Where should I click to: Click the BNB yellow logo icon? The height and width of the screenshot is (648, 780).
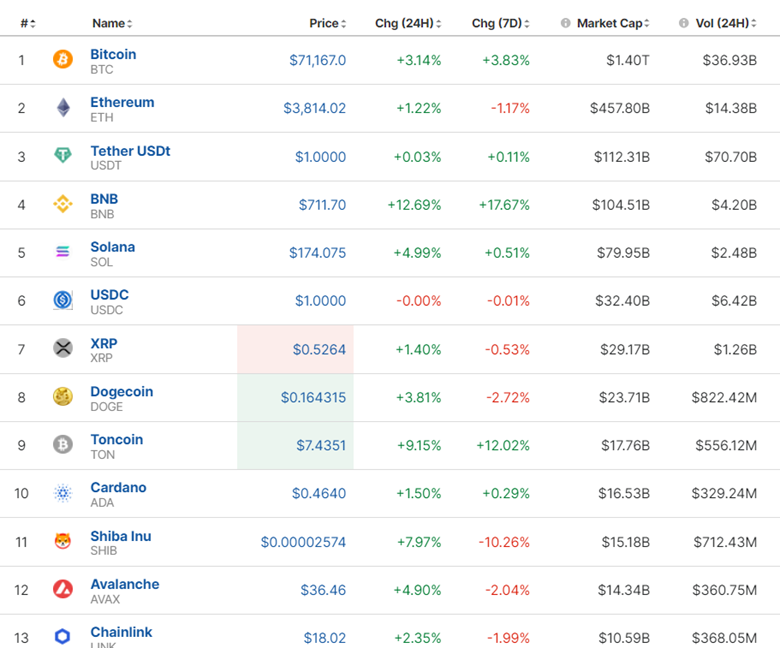click(x=63, y=204)
